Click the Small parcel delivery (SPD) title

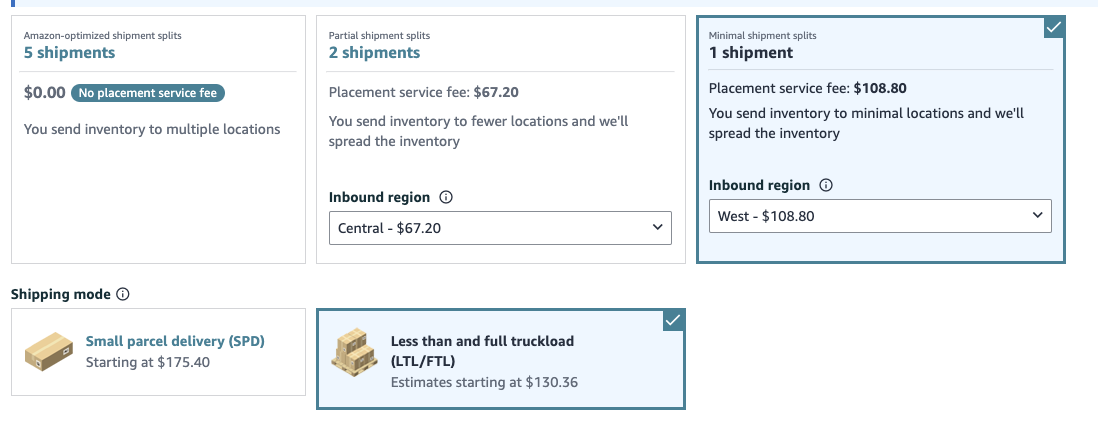tap(175, 342)
